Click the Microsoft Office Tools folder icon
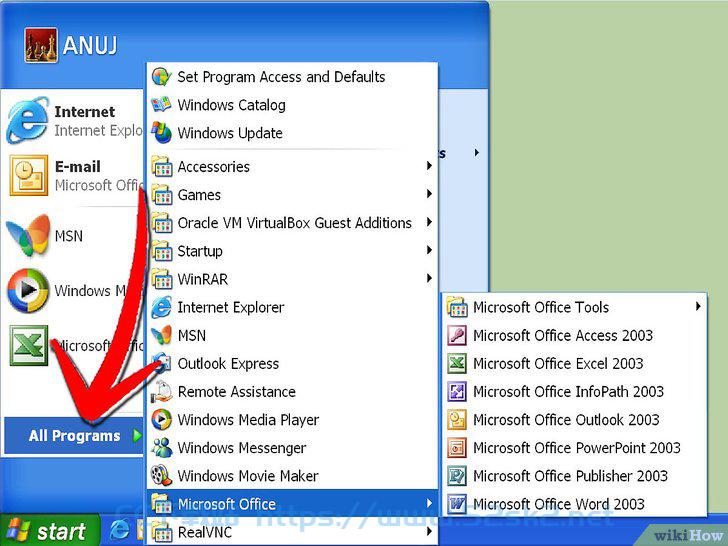Image resolution: width=728 pixels, height=546 pixels. tap(457, 307)
